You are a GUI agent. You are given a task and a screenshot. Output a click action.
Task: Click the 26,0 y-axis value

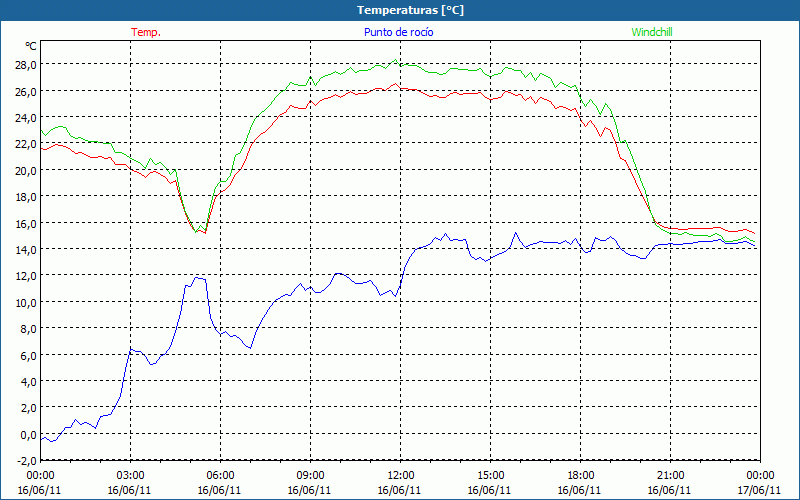(x=26, y=91)
